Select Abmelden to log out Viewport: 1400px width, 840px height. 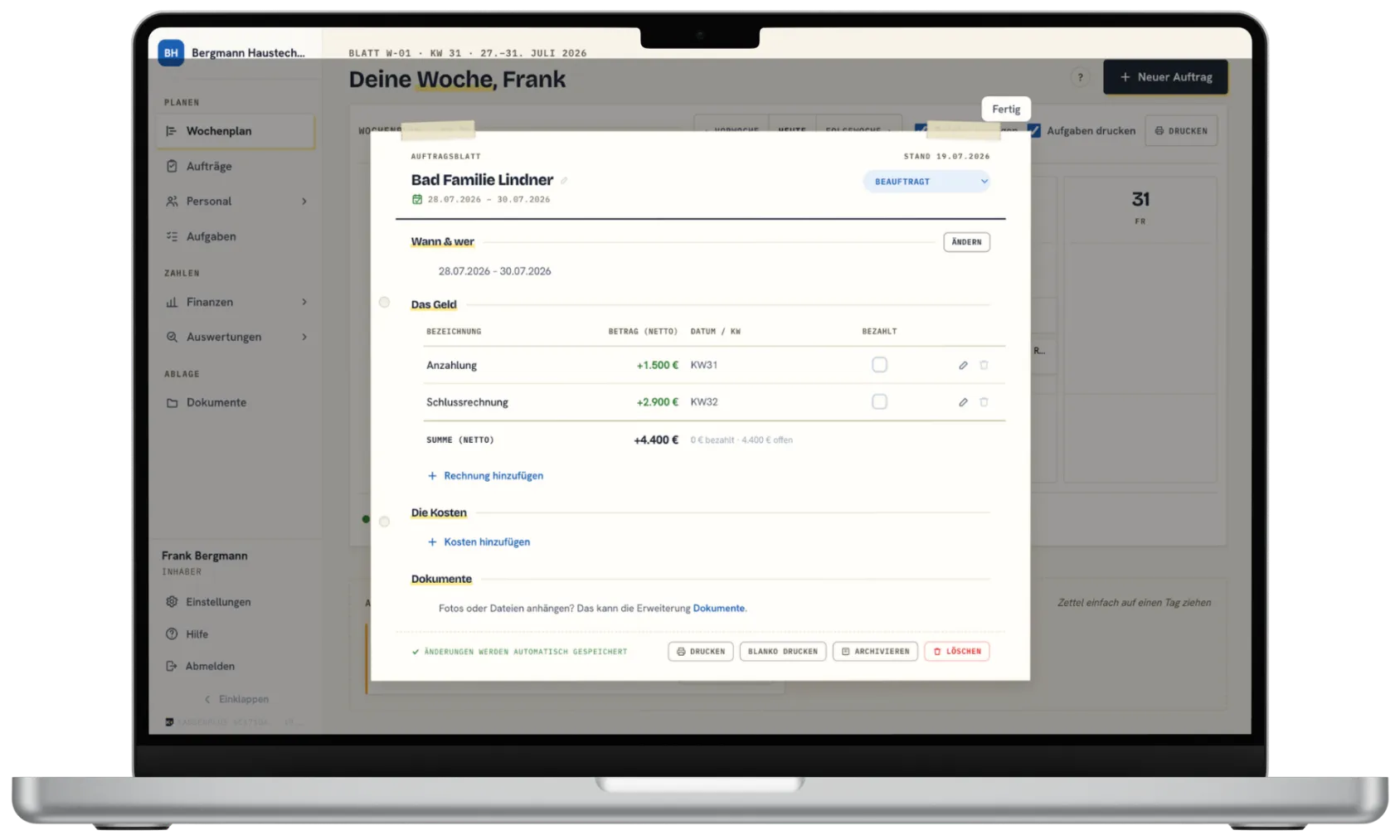(x=236, y=666)
